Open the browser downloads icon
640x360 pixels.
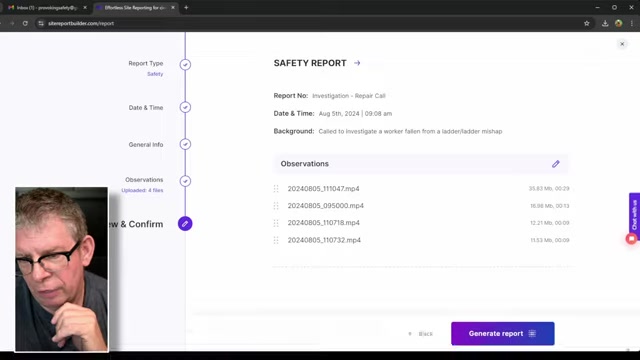[605, 23]
